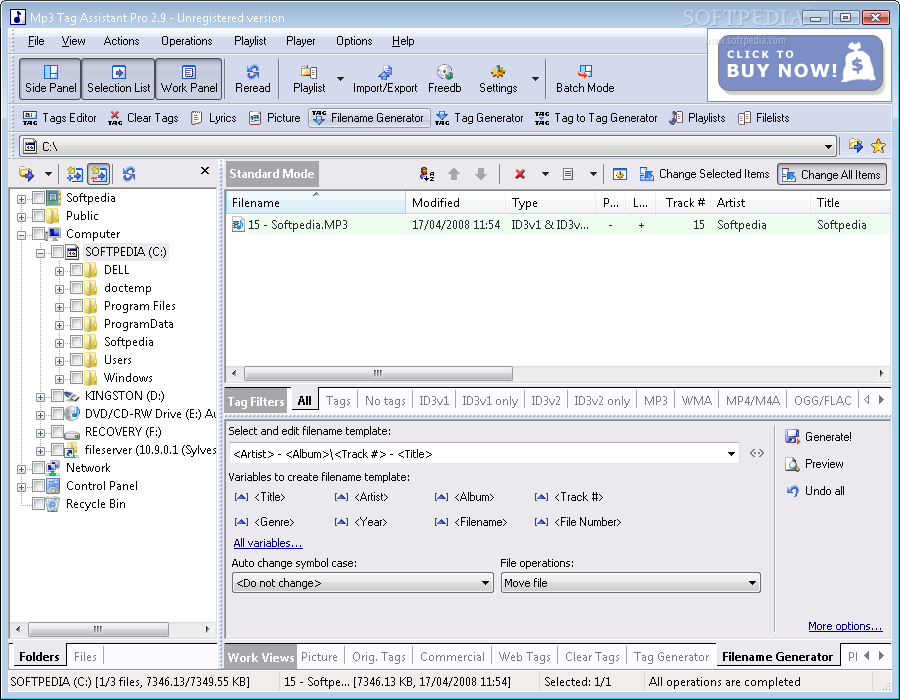Launch the Freedb lookup tool

coord(444,79)
